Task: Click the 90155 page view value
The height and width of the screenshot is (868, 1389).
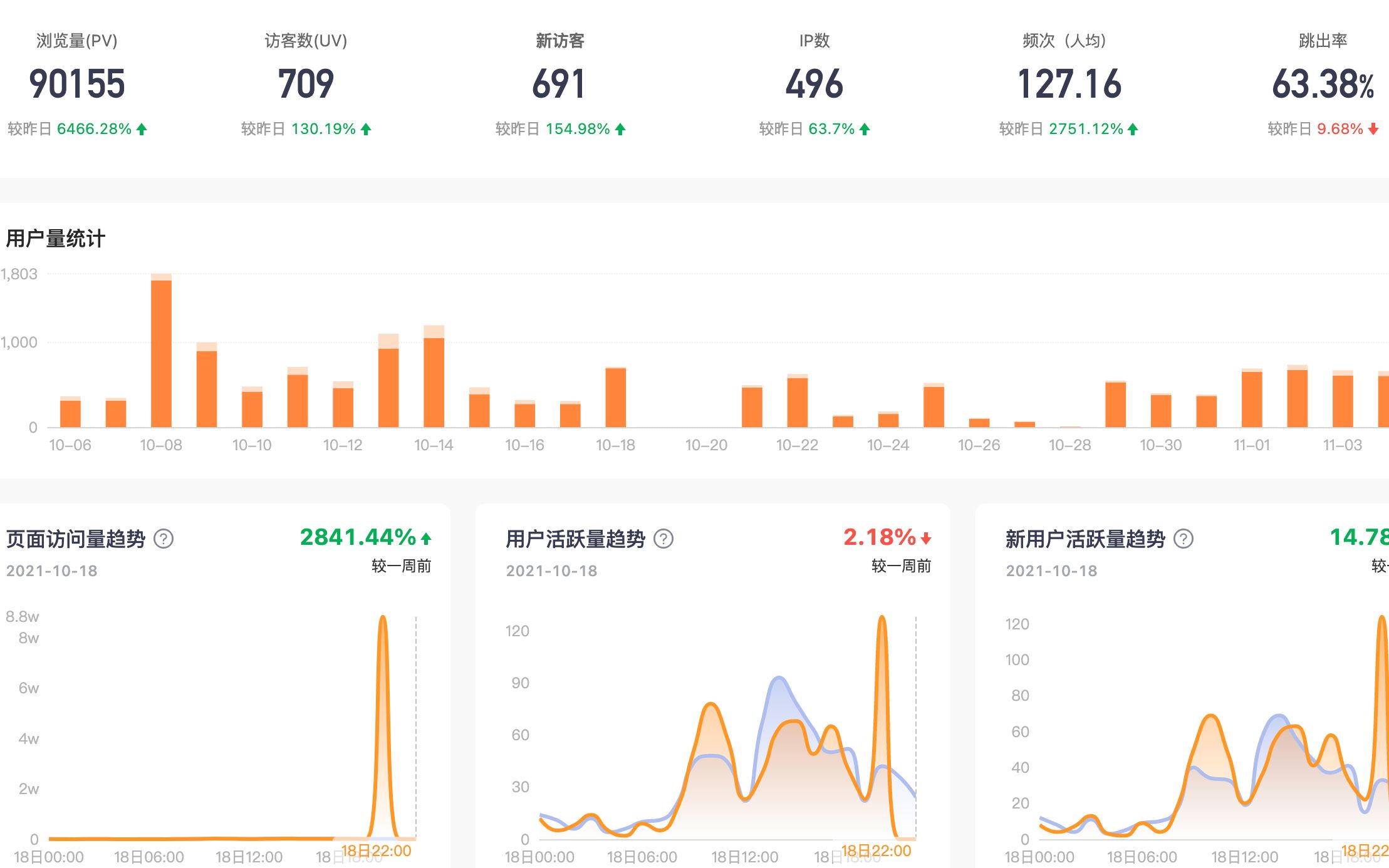Action: pos(77,84)
